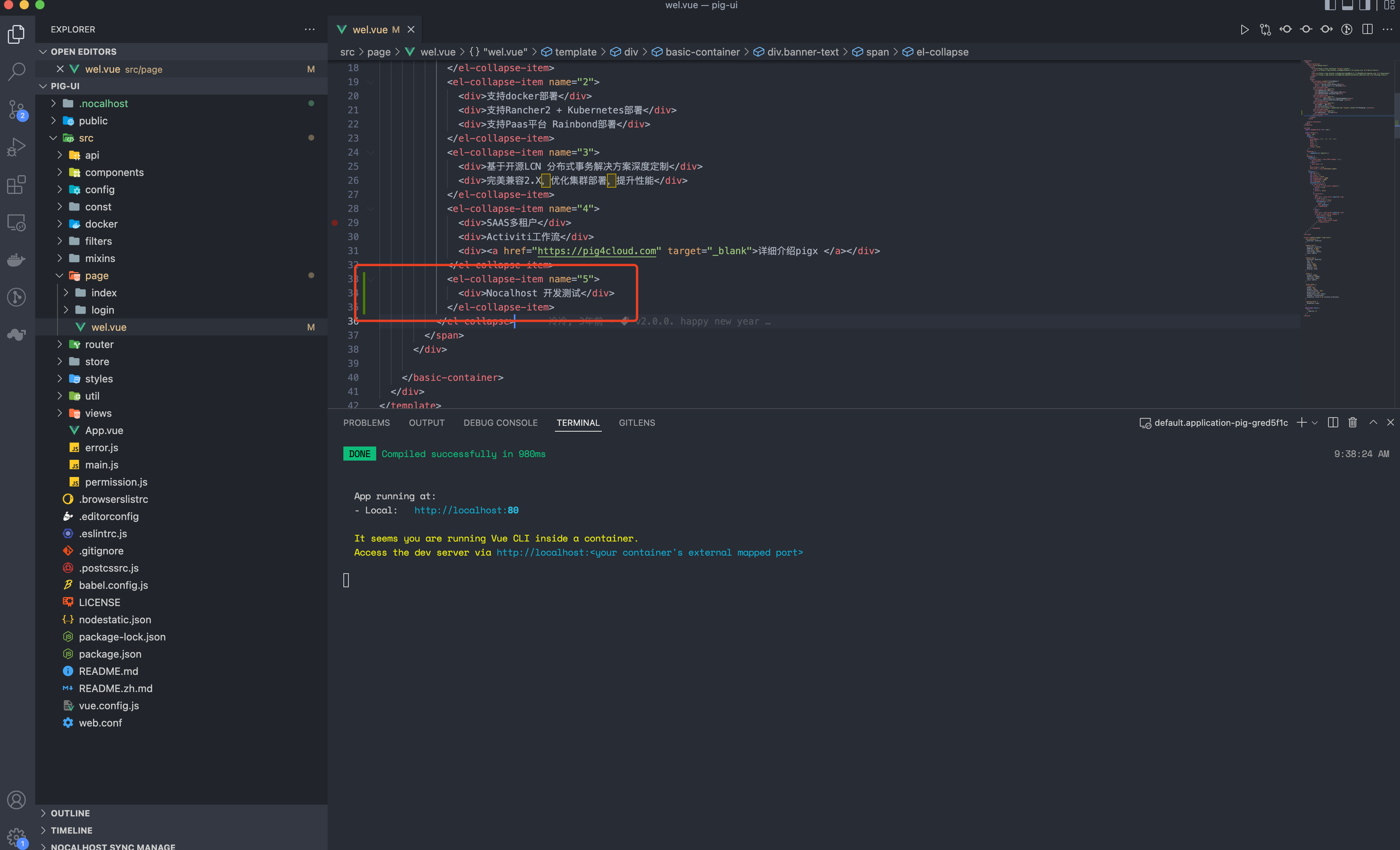Click basic-container in the breadcrumb
Viewport: 1400px width, 850px height.
[702, 52]
